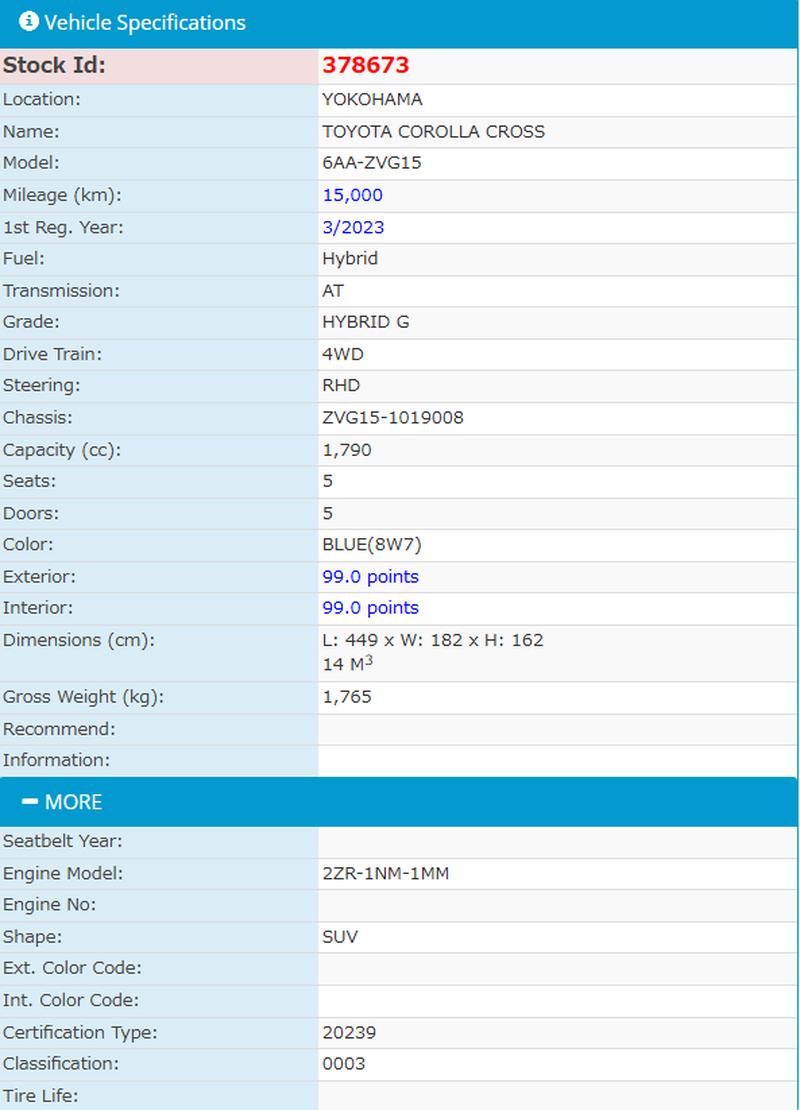This screenshot has width=800, height=1110.
Task: Select the grade HYBRID G
Action: [365, 322]
